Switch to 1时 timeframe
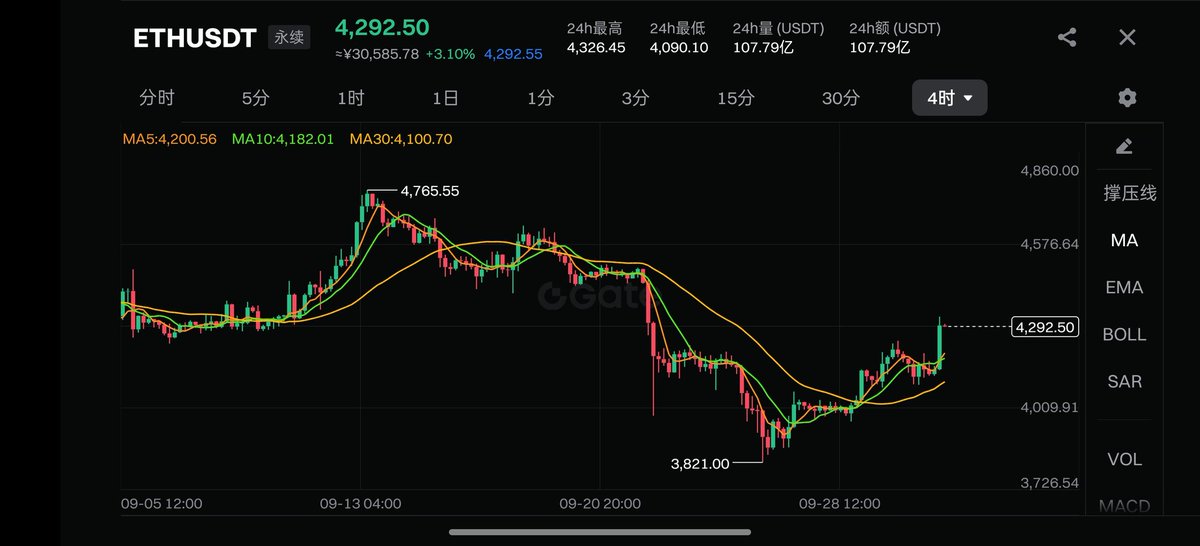 click(350, 98)
